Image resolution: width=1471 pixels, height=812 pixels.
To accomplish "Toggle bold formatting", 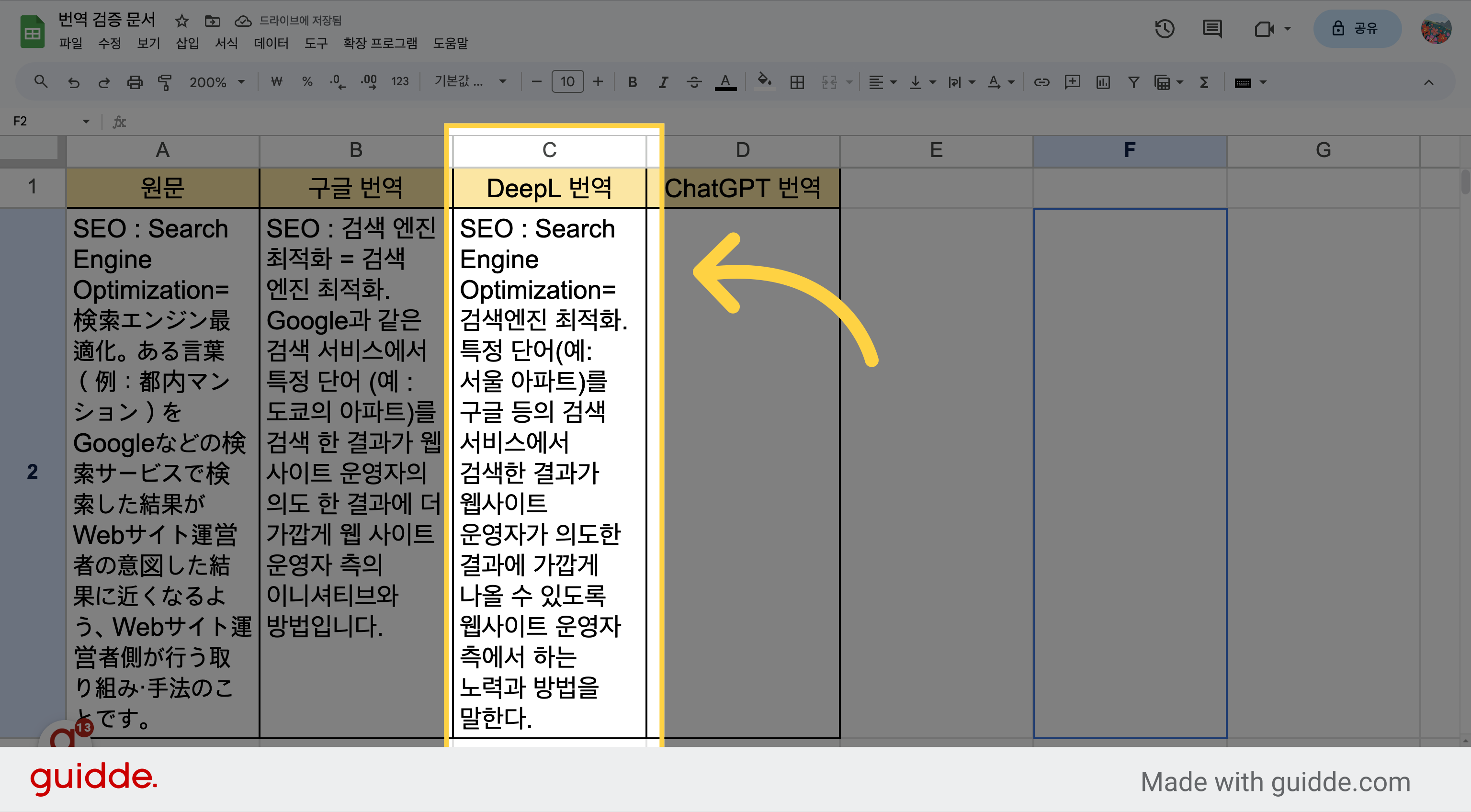I will 633,82.
